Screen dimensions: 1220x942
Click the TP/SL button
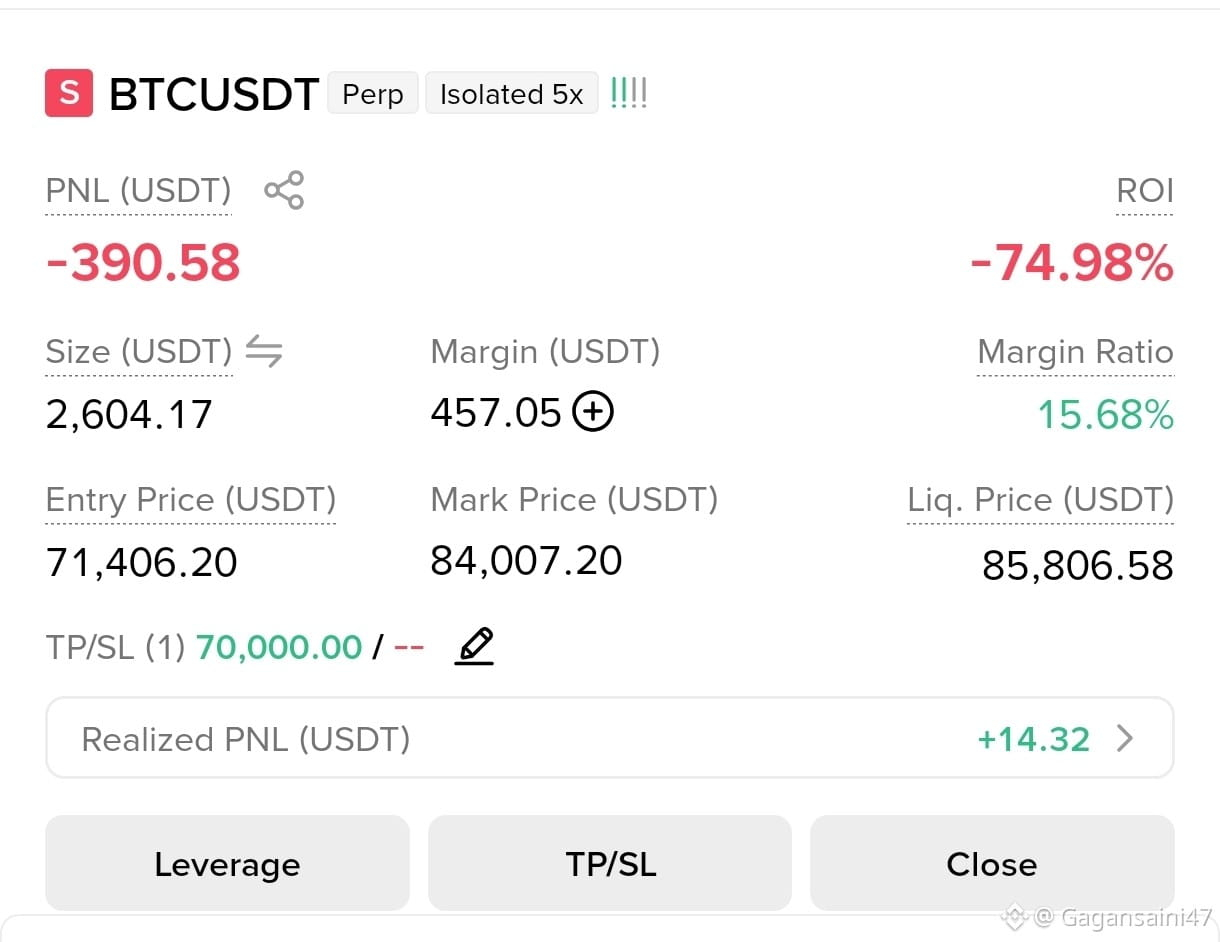click(x=610, y=863)
